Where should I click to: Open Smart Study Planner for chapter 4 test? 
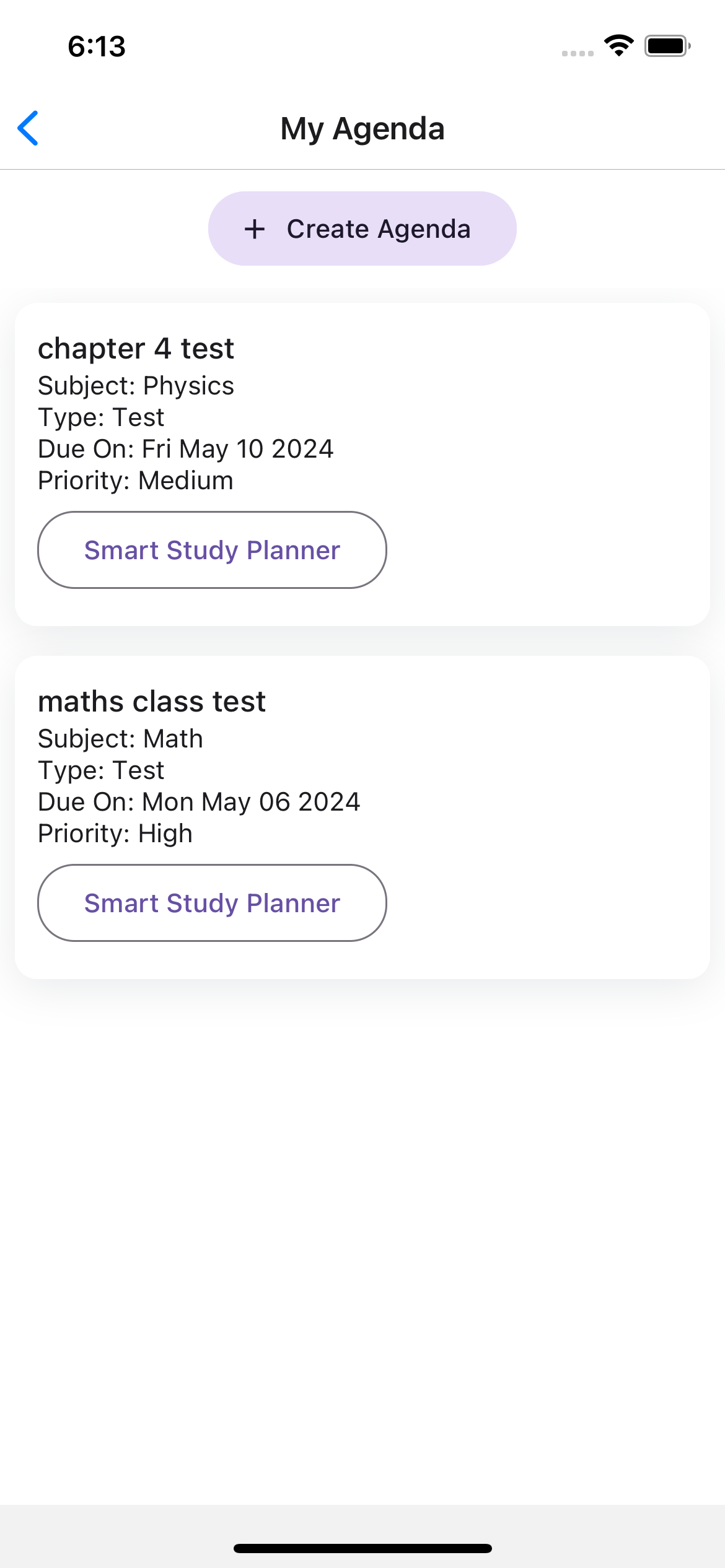pyautogui.click(x=213, y=550)
